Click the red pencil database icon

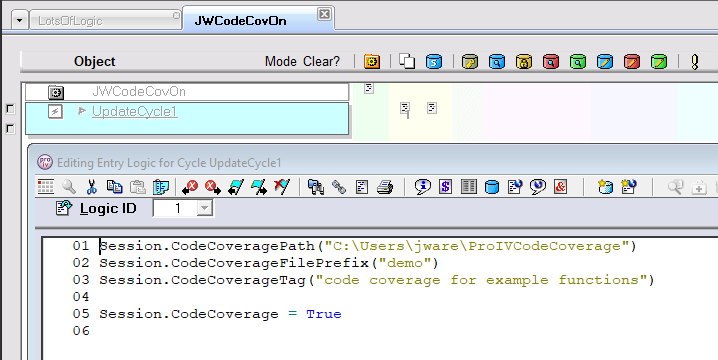632,61
